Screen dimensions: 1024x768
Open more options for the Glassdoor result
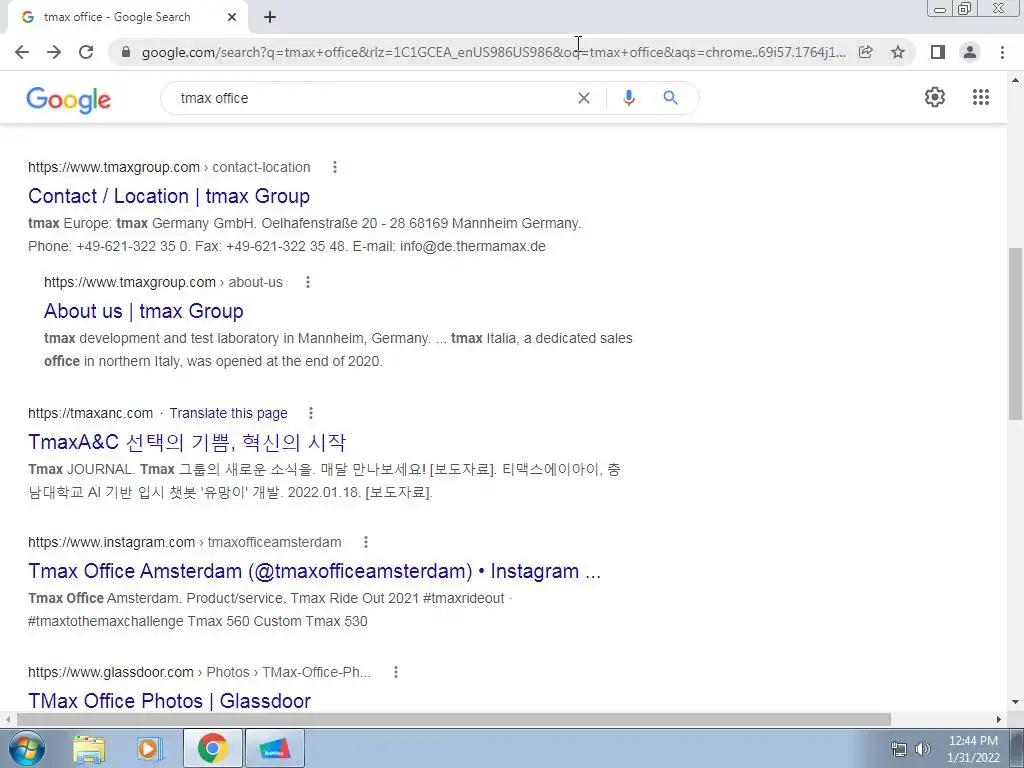tap(396, 672)
